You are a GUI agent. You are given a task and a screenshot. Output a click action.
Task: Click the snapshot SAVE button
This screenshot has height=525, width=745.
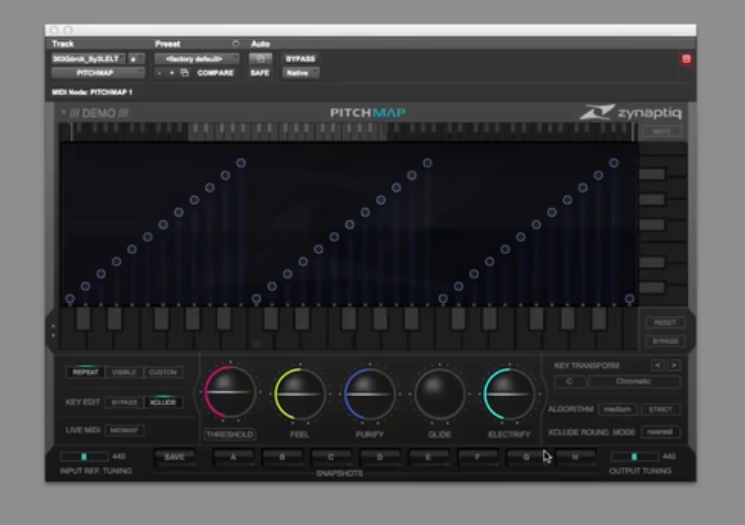click(x=175, y=457)
